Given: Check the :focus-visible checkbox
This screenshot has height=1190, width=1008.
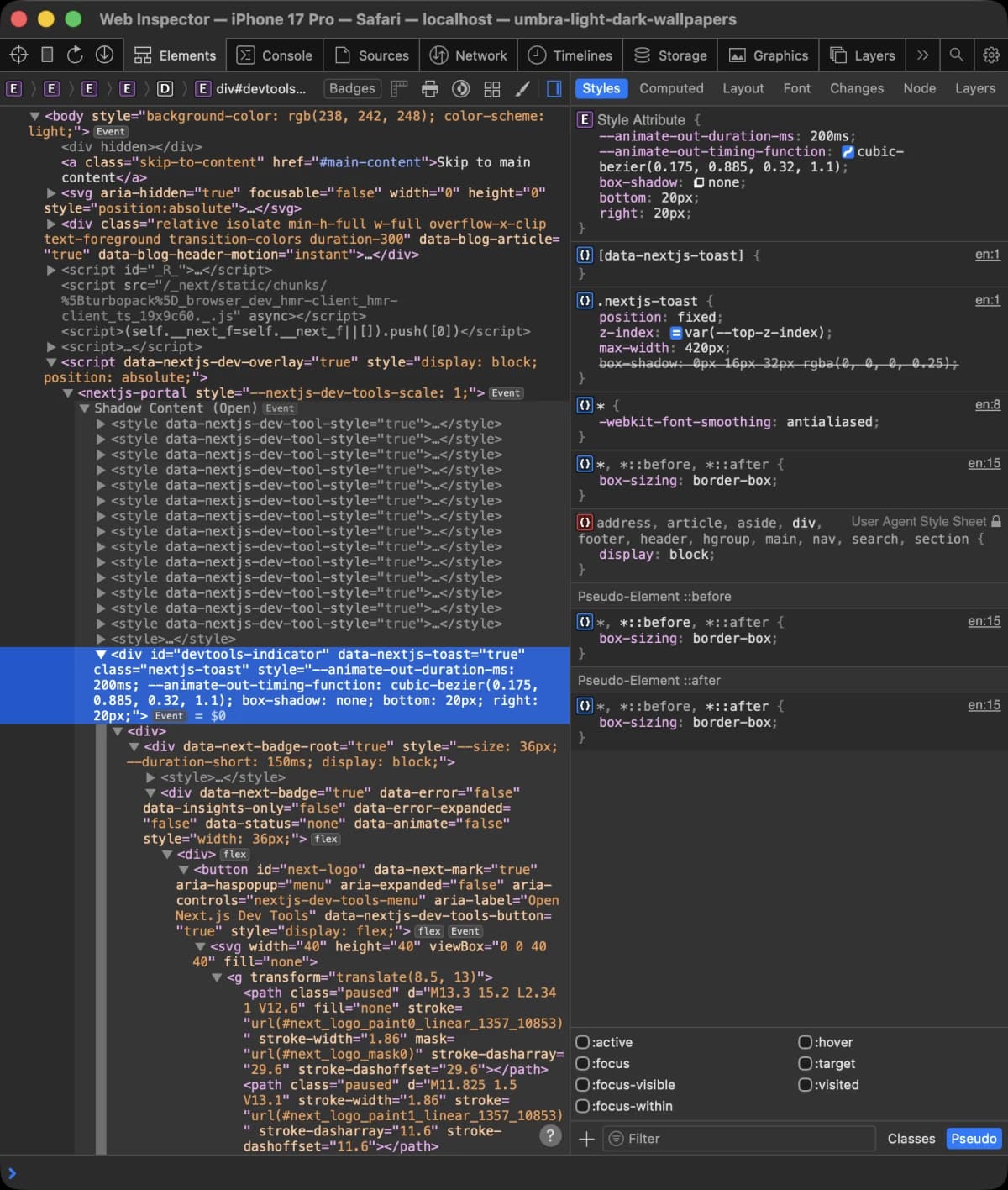Looking at the screenshot, I should 582,1085.
